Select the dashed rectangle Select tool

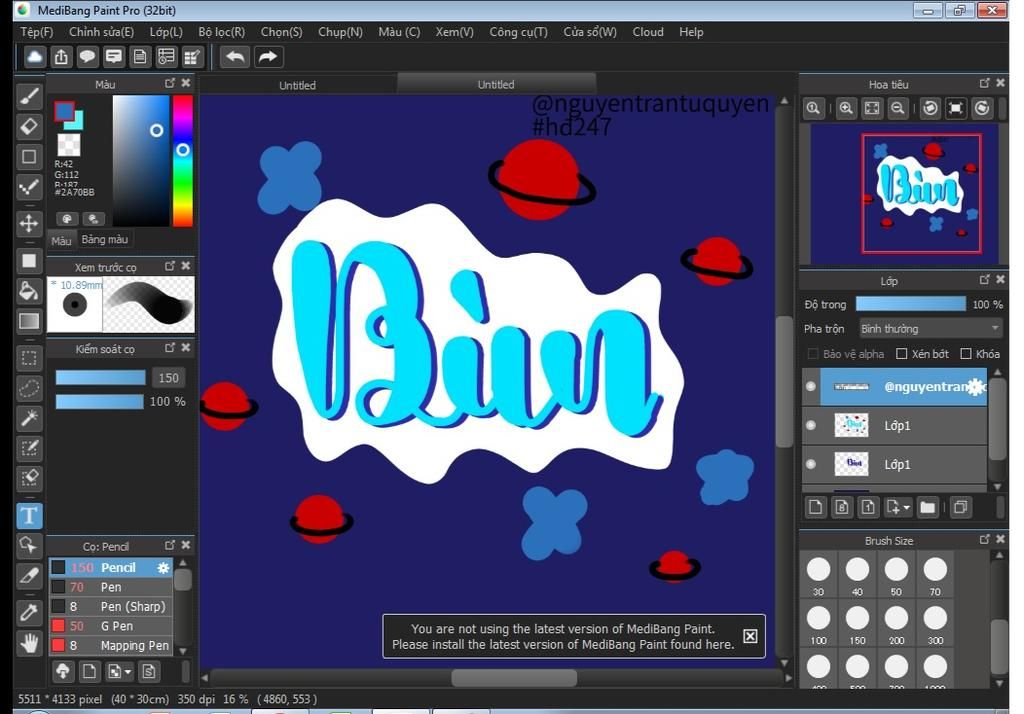pyautogui.click(x=29, y=358)
